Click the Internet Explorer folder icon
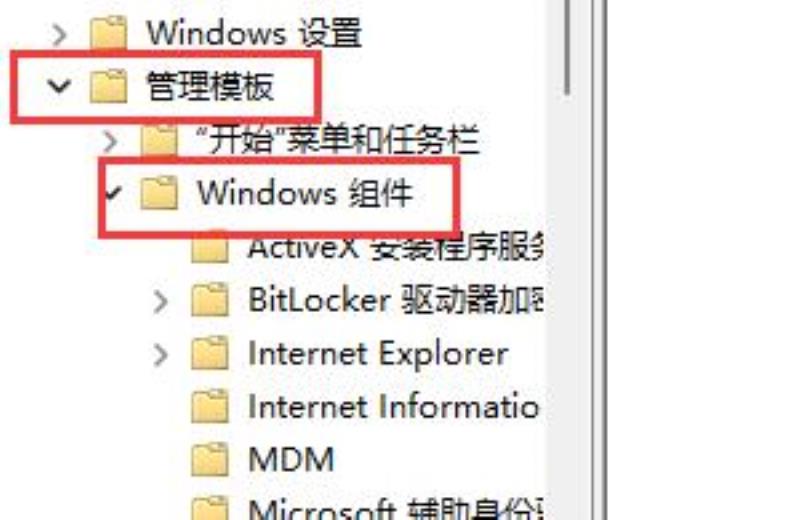The height and width of the screenshot is (520, 800). (210, 353)
